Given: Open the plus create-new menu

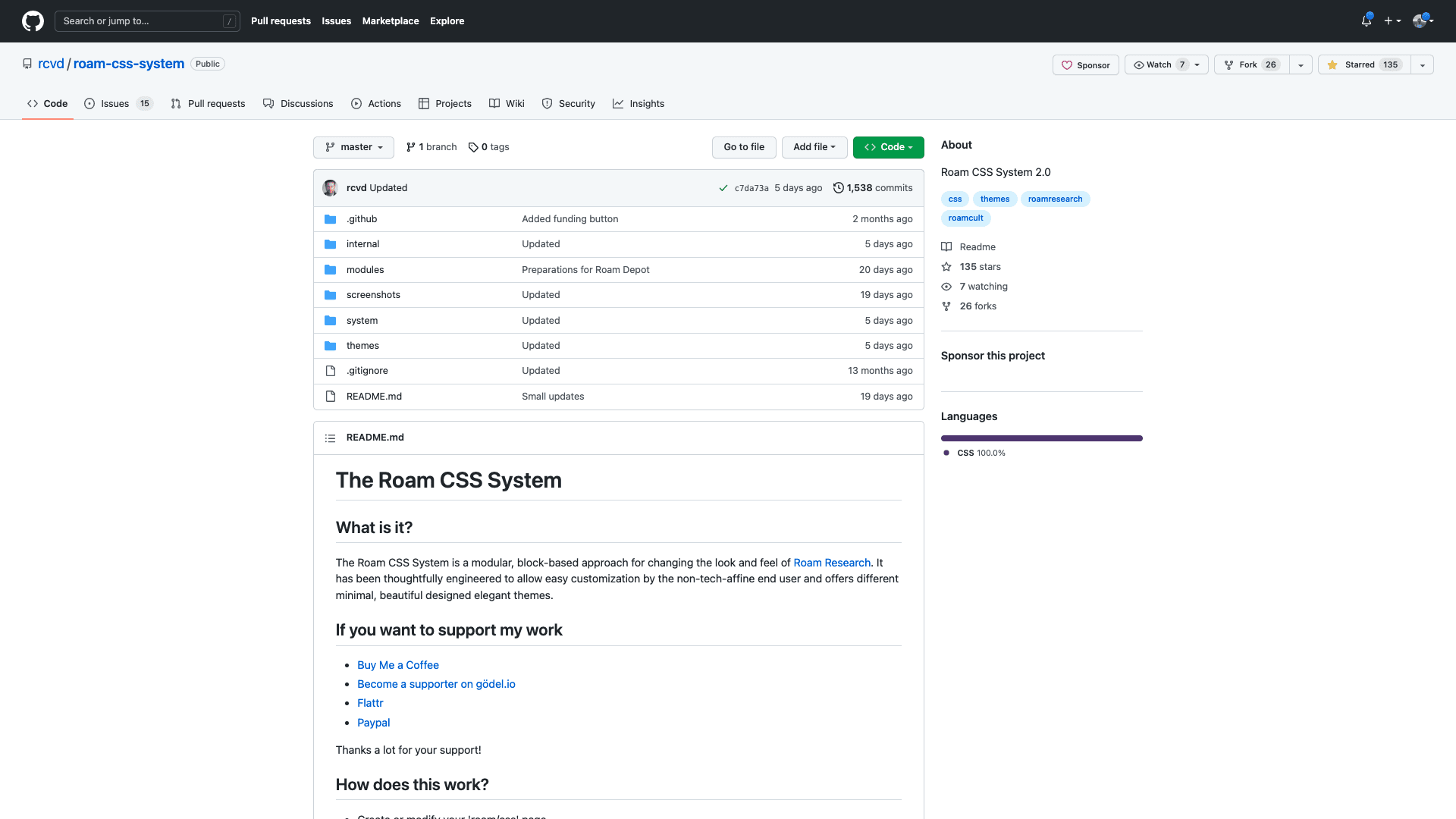Looking at the screenshot, I should pos(1392,21).
